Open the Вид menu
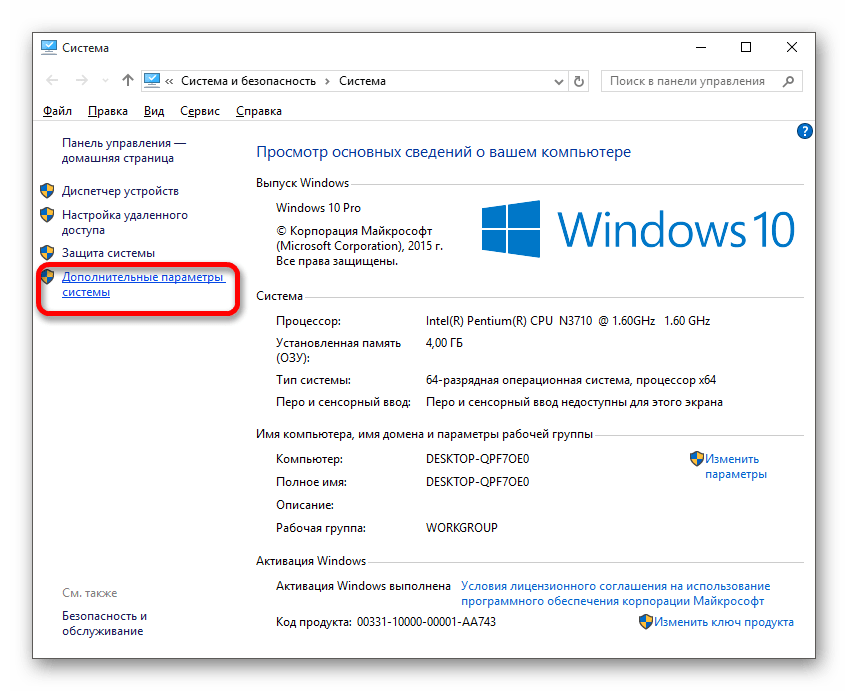 [154, 111]
